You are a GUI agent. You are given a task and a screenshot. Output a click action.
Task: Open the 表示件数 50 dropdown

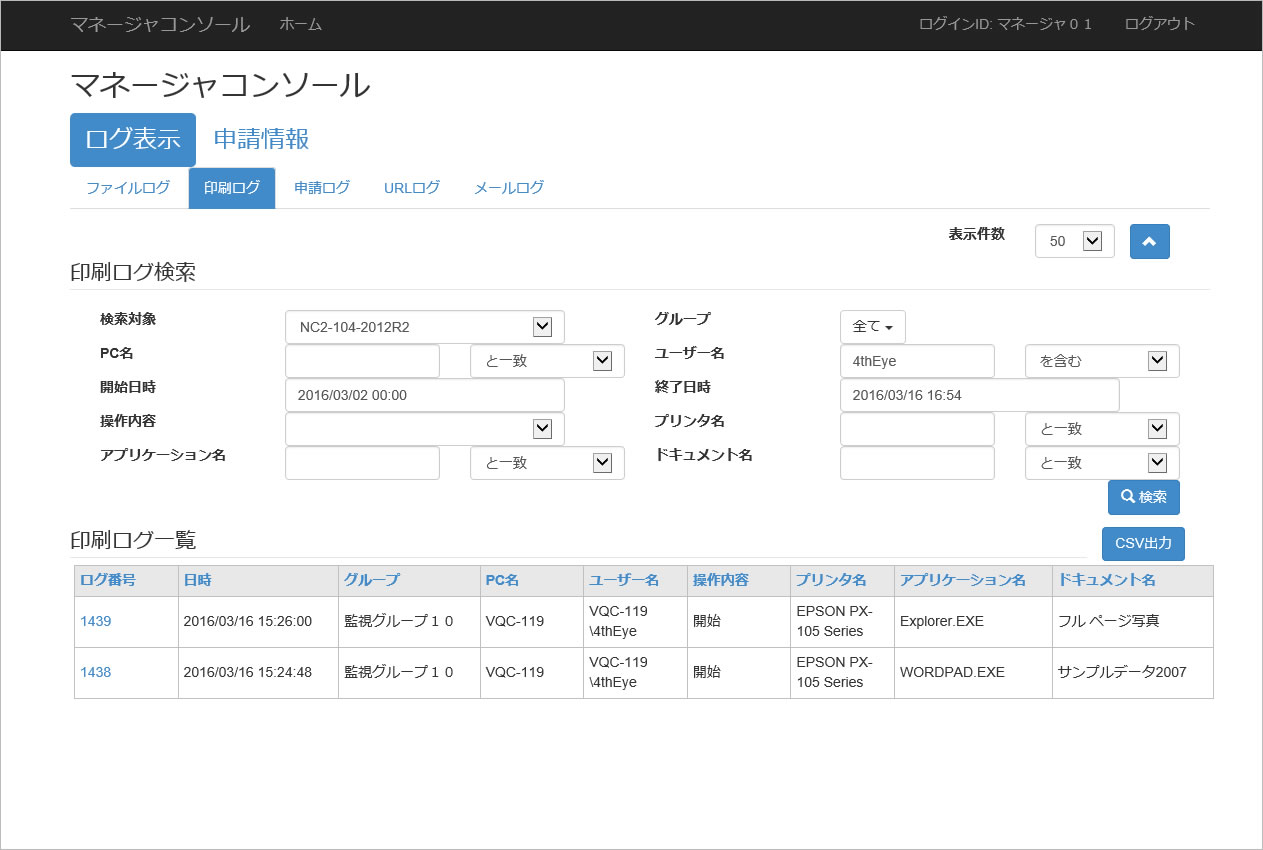pyautogui.click(x=1074, y=241)
